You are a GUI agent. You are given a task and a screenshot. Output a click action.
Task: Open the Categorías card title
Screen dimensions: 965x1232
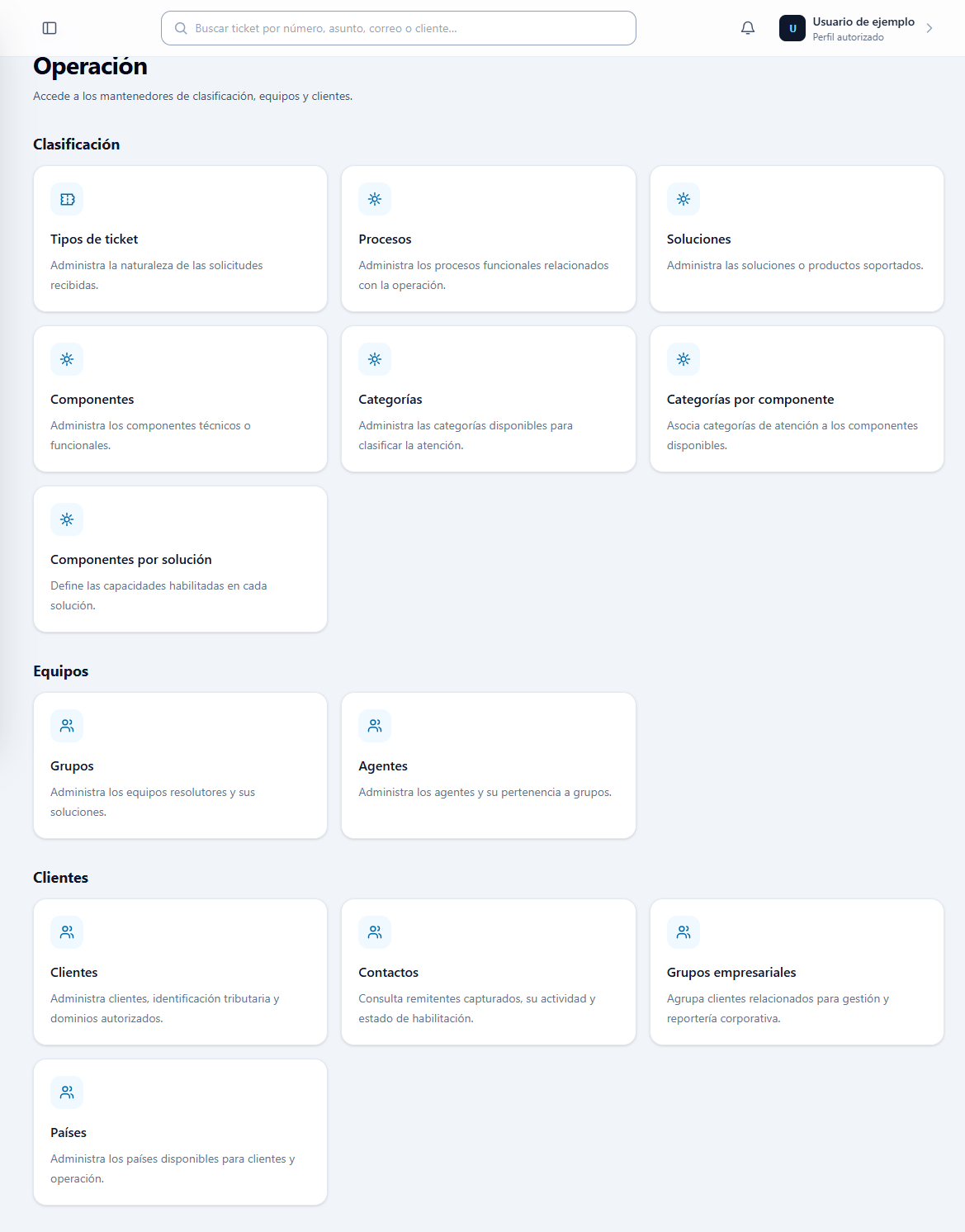390,400
